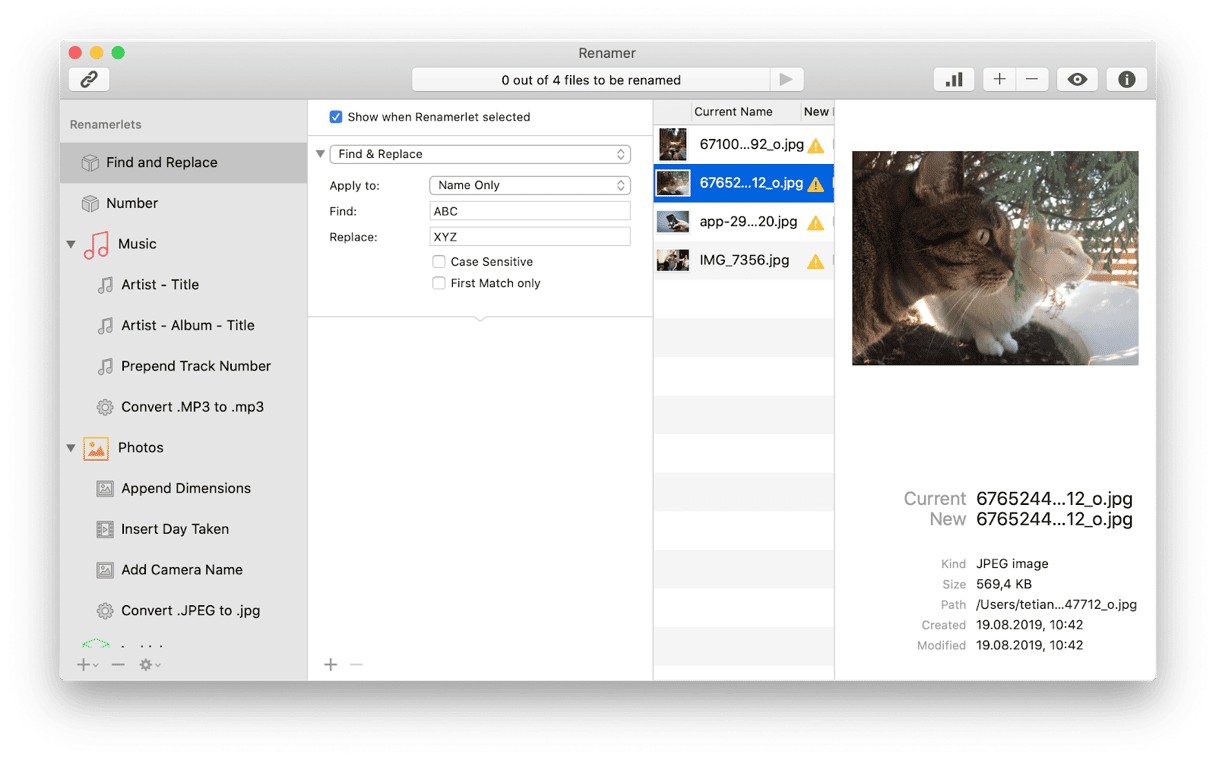Click the chain link icon in toolbar
This screenshot has width=1216, height=760.
point(89,80)
